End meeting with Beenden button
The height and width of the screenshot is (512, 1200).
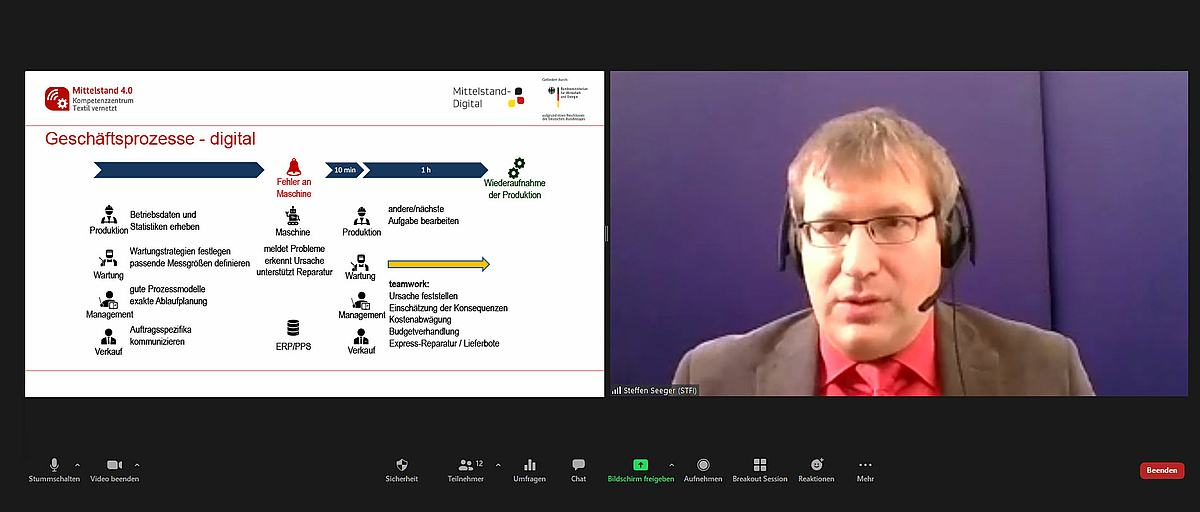[x=1162, y=470]
